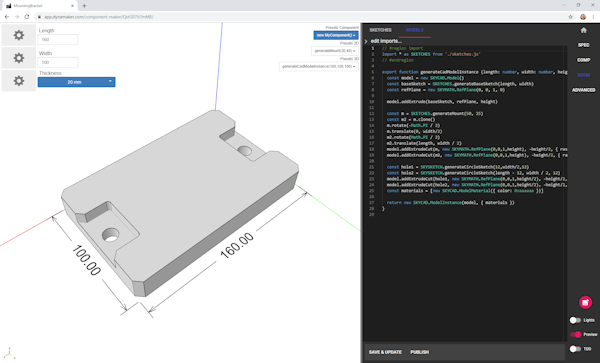The height and width of the screenshot is (363, 600).
Task: Click the const materials code line
Action: pyautogui.click(x=465, y=191)
